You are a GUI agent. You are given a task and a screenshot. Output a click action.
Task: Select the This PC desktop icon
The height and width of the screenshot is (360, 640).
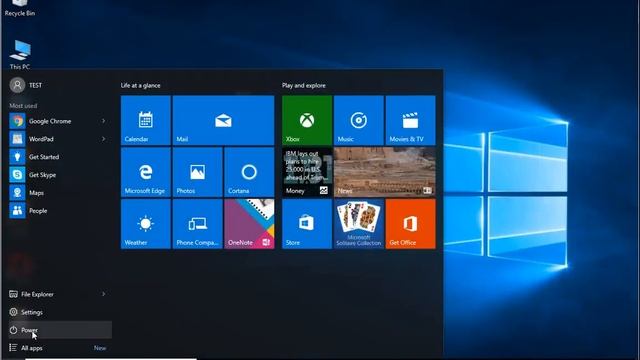20,55
